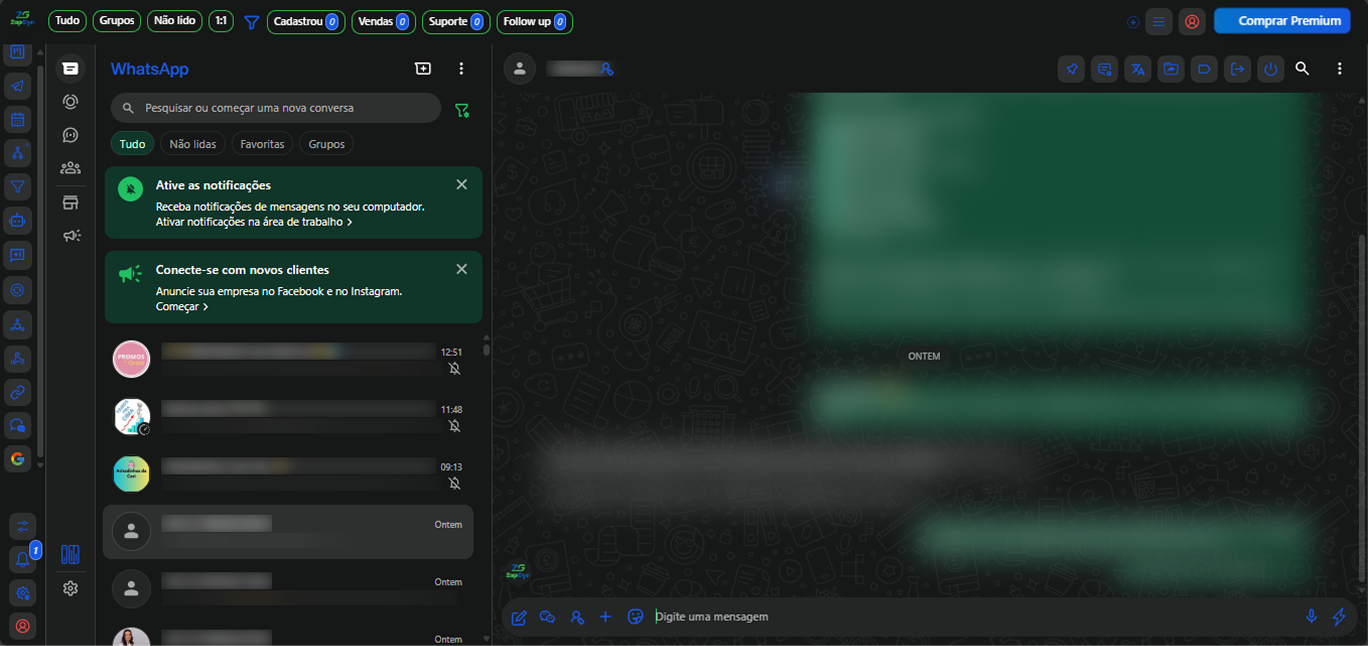Open the bell notifications icon
Image resolution: width=1368 pixels, height=646 pixels.
pyautogui.click(x=22, y=559)
